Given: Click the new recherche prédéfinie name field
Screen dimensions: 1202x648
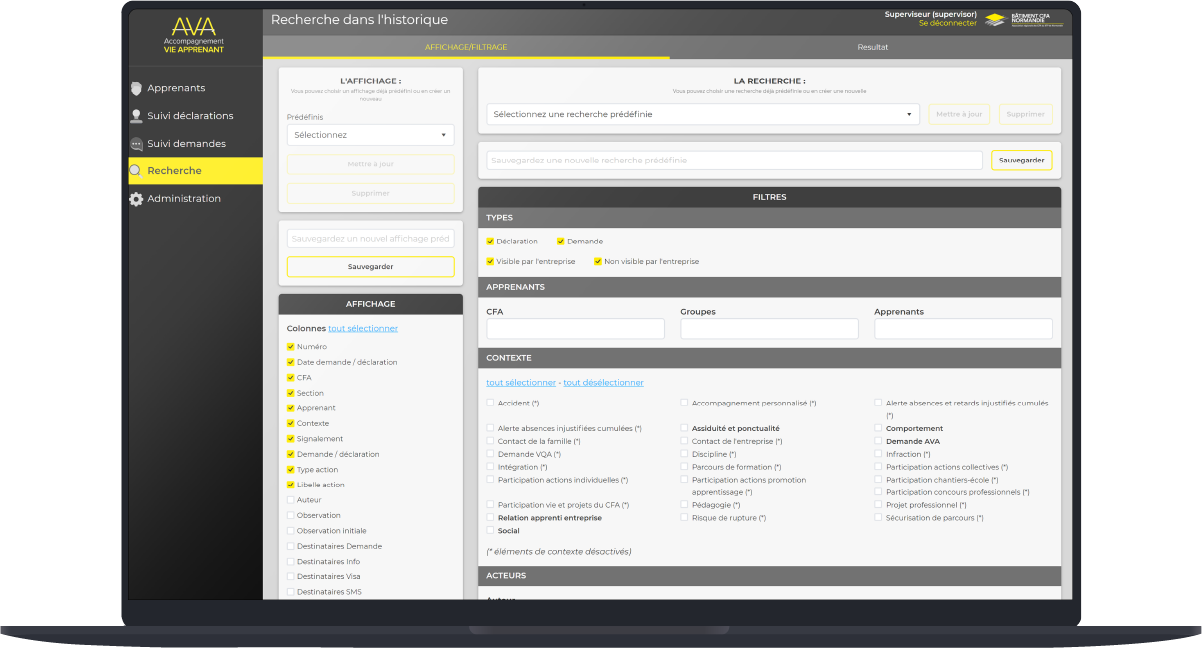Looking at the screenshot, I should (735, 160).
